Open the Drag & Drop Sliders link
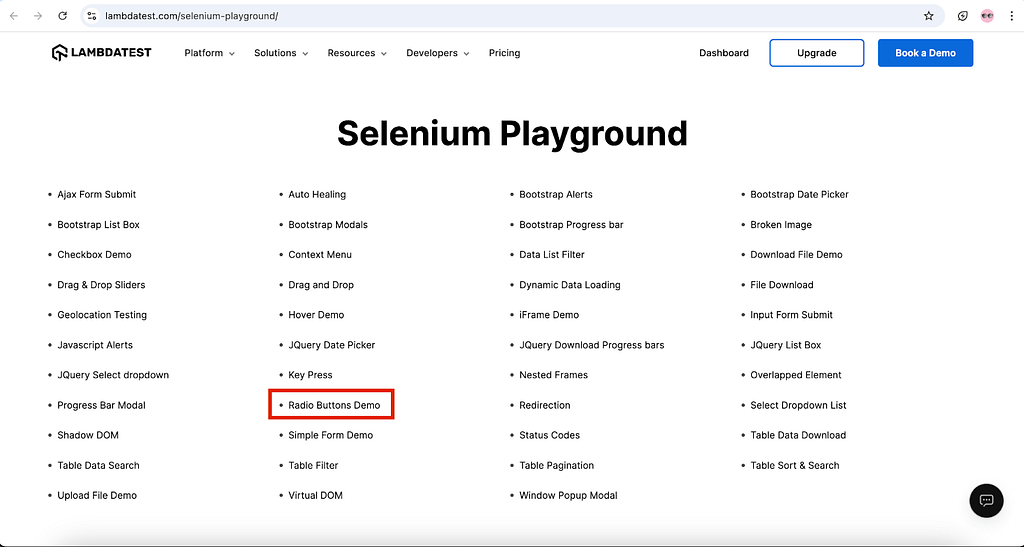 (x=101, y=285)
